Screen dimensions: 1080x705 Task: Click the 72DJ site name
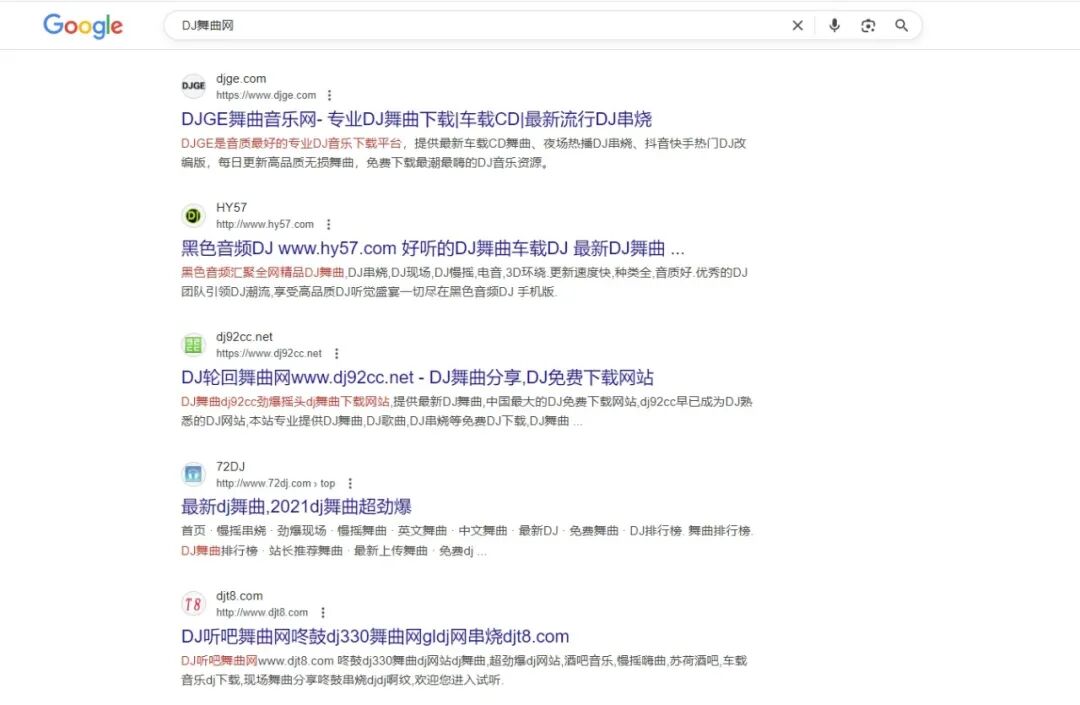click(x=230, y=466)
